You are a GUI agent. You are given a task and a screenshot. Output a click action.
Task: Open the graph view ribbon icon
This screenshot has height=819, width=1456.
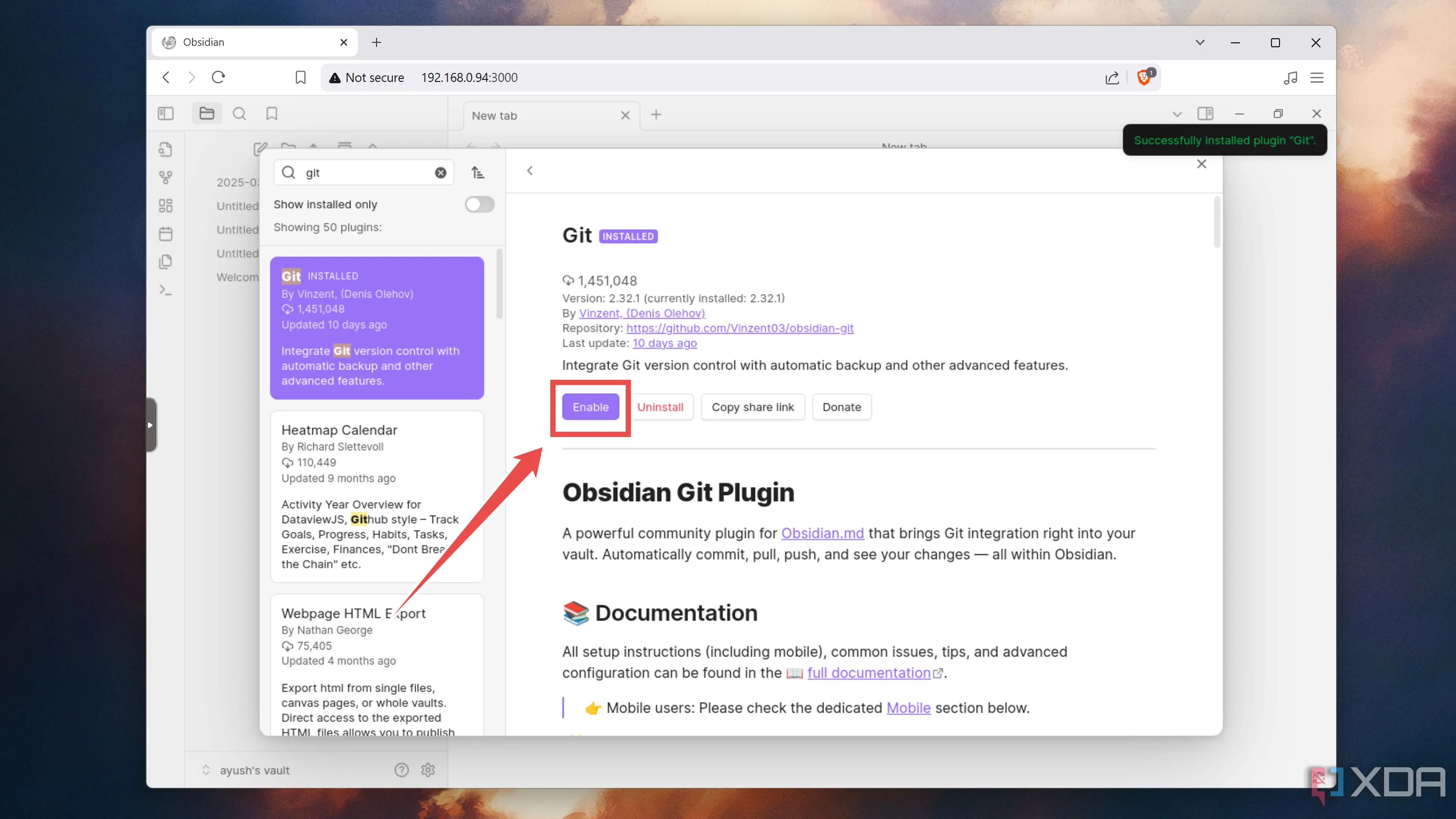tap(166, 177)
